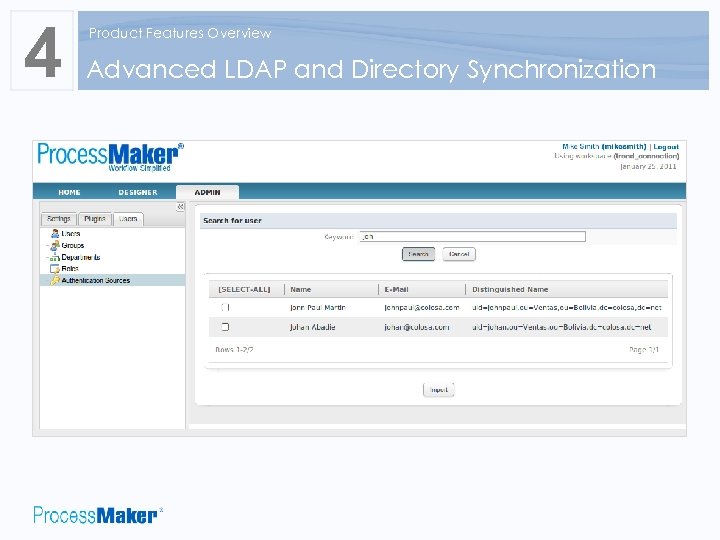Click the Departments icon in sidebar
Viewport: 720px width, 540px height.
point(55,257)
